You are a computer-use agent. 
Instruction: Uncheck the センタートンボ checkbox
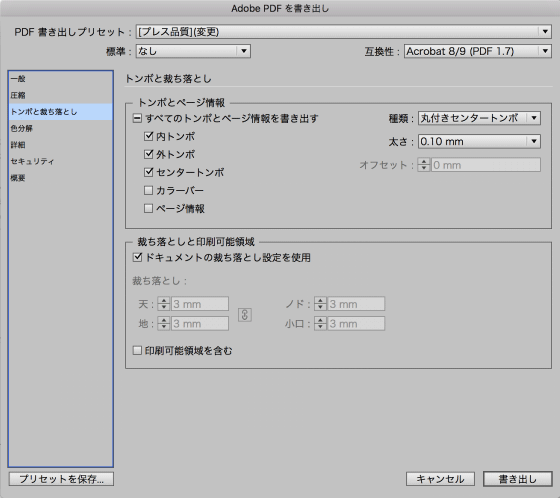tap(148, 172)
